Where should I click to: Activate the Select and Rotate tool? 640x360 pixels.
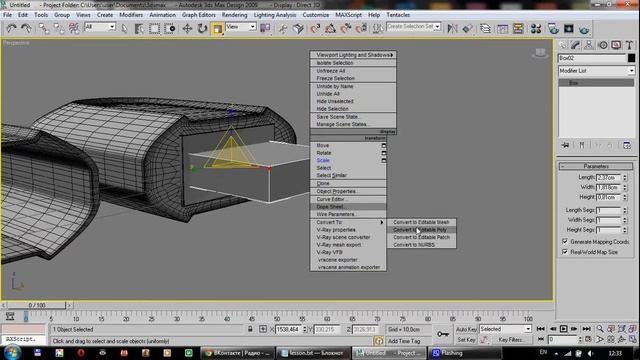point(202,28)
